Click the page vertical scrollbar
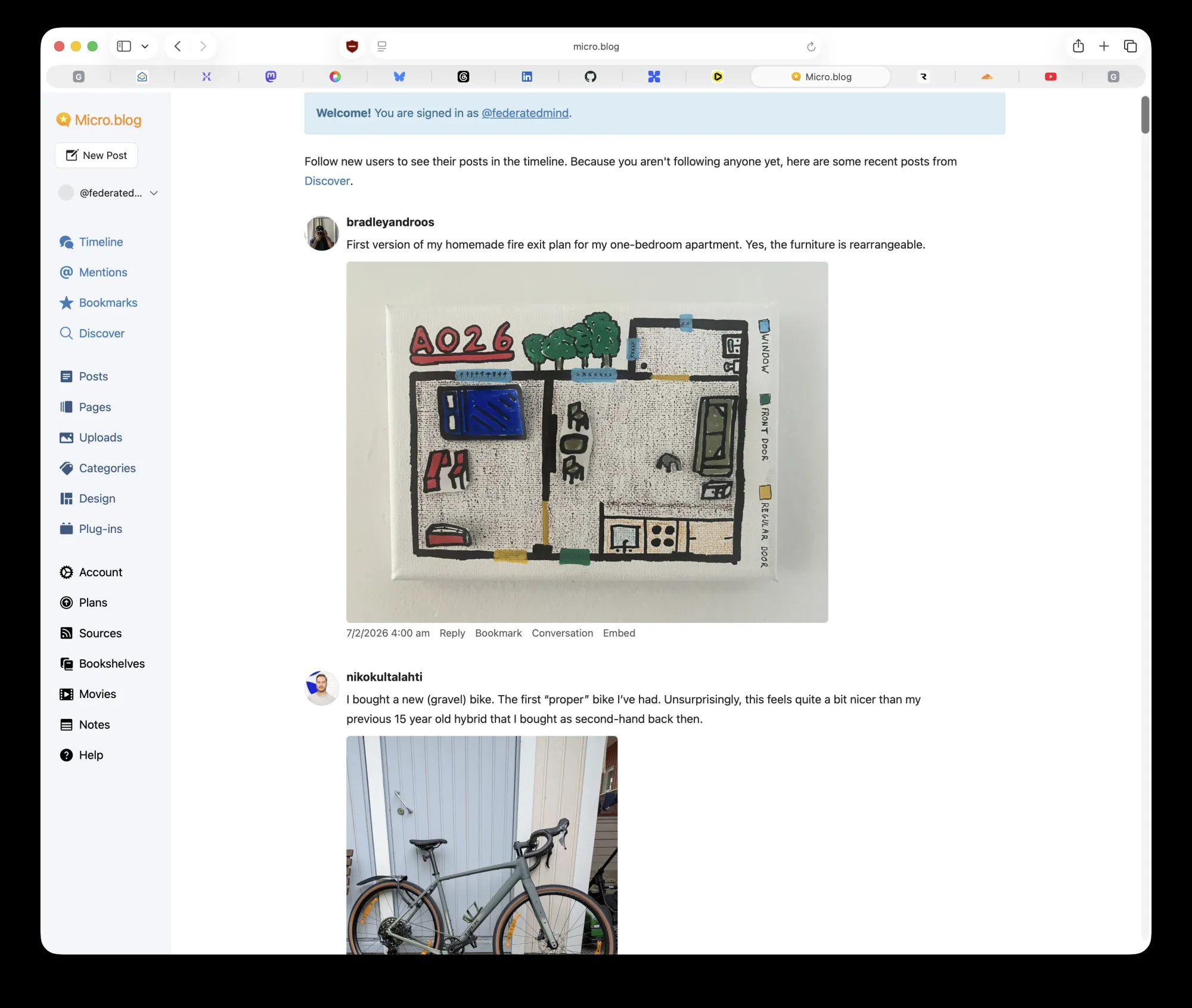 click(1145, 114)
